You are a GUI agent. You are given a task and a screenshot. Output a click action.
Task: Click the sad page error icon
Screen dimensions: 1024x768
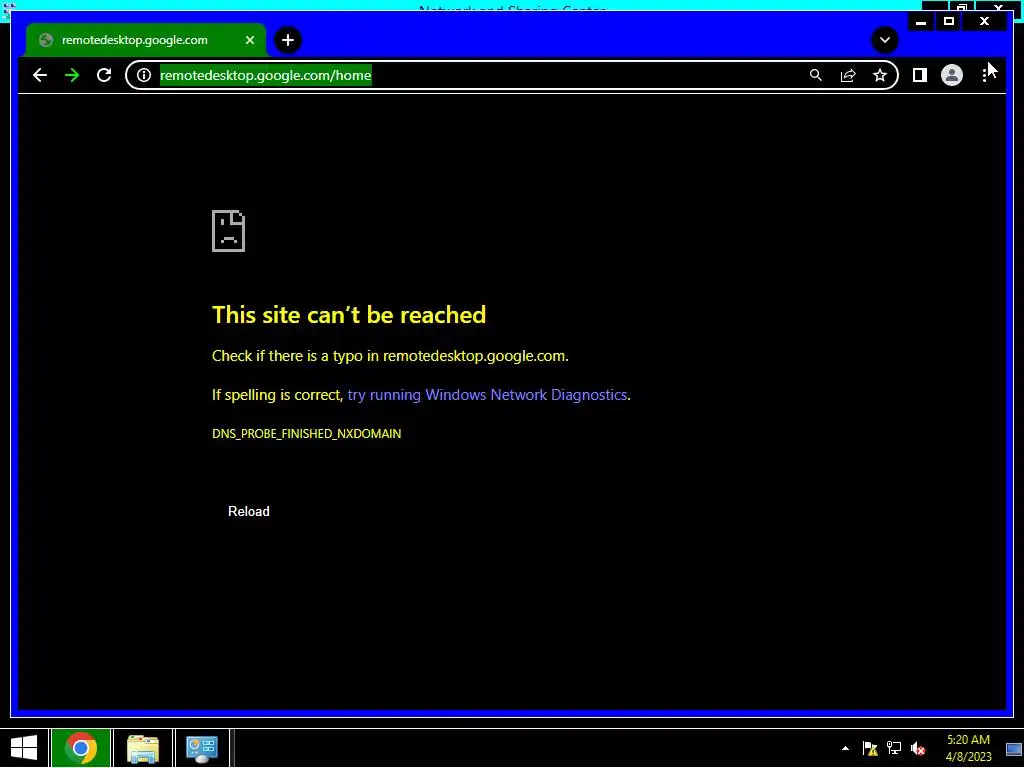(x=229, y=231)
